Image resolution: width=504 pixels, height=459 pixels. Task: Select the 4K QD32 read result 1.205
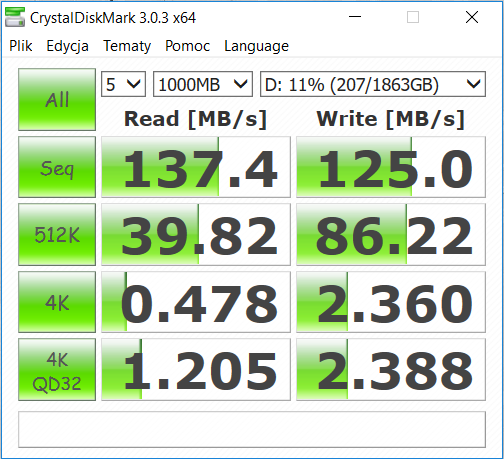[196, 370]
